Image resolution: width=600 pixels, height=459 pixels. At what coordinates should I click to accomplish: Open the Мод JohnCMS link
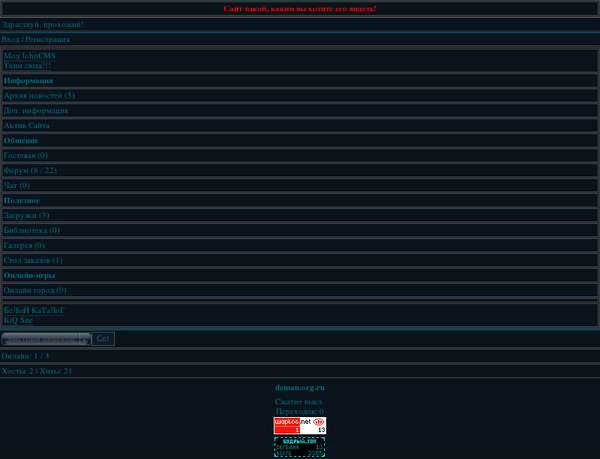[x=29, y=56]
